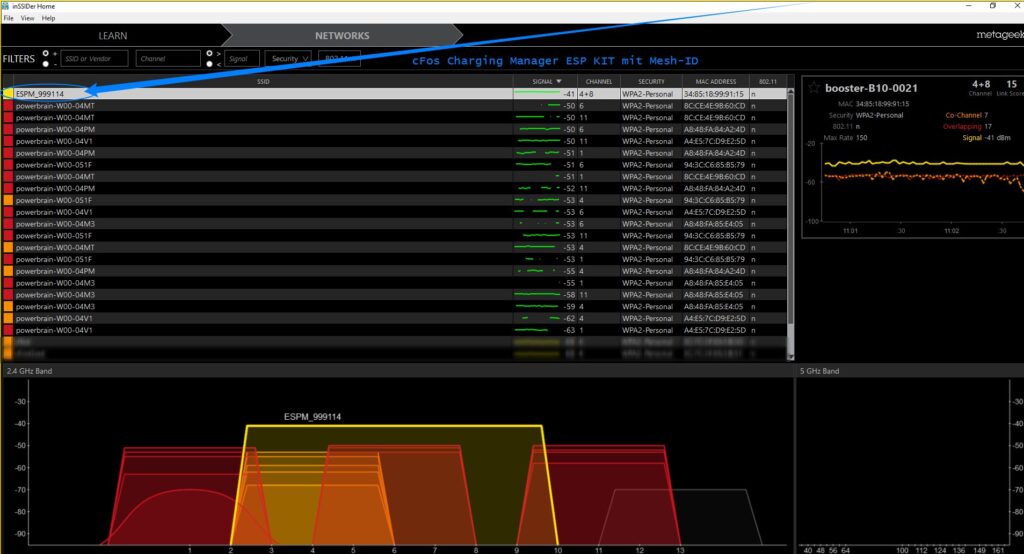The image size is (1024, 554).
Task: Sort by the 802.11 column header
Action: pos(767,82)
